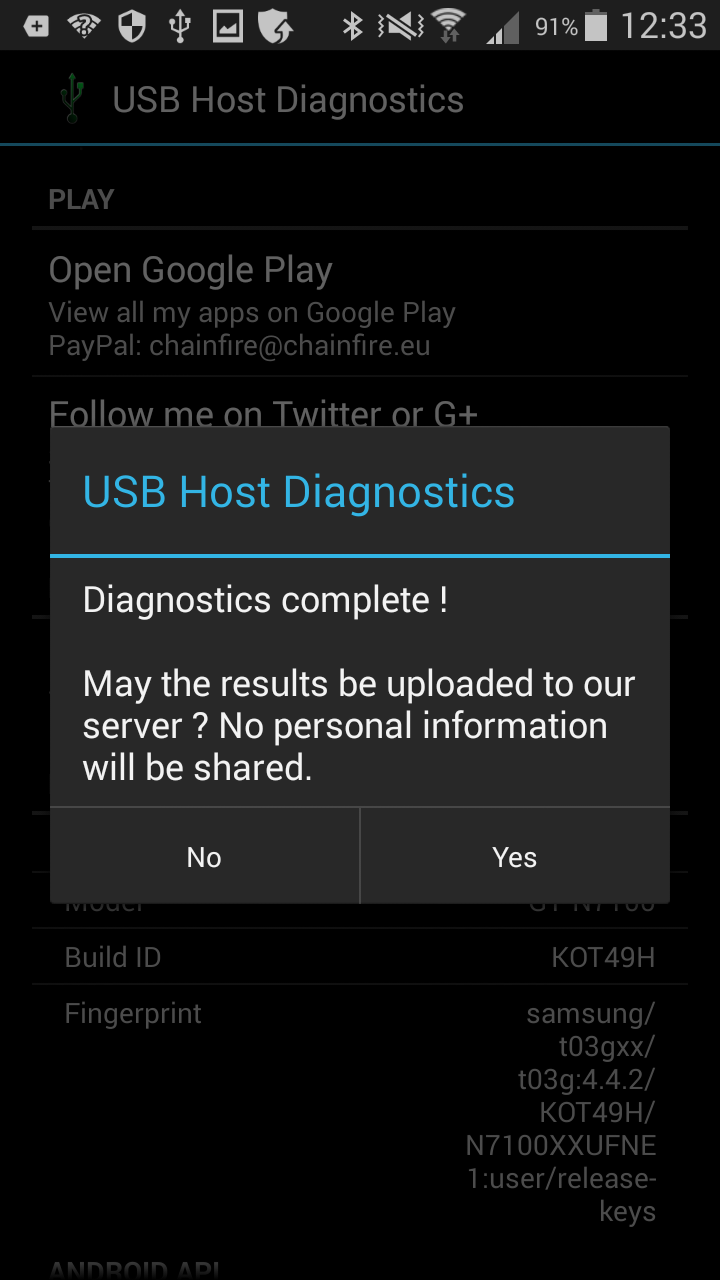
Task: Confirm upload by choosing Yes
Action: [515, 857]
